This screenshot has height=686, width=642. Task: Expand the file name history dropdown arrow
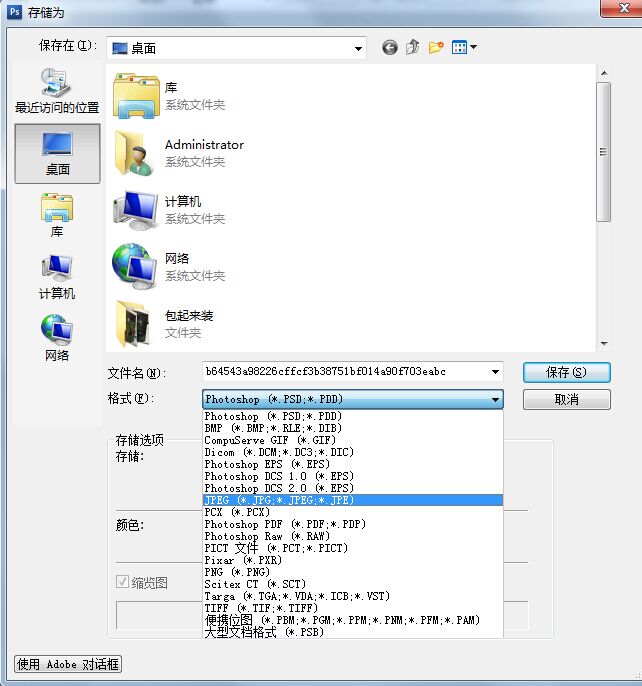click(495, 372)
